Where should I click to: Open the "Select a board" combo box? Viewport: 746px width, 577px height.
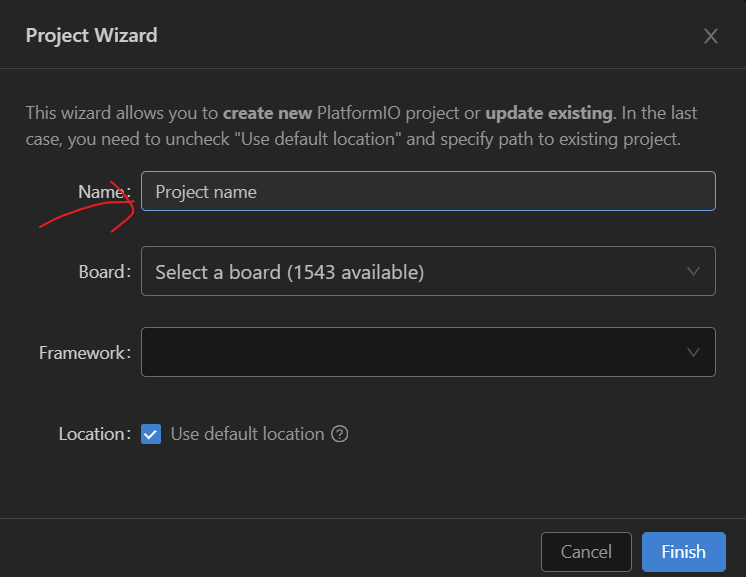(420, 271)
